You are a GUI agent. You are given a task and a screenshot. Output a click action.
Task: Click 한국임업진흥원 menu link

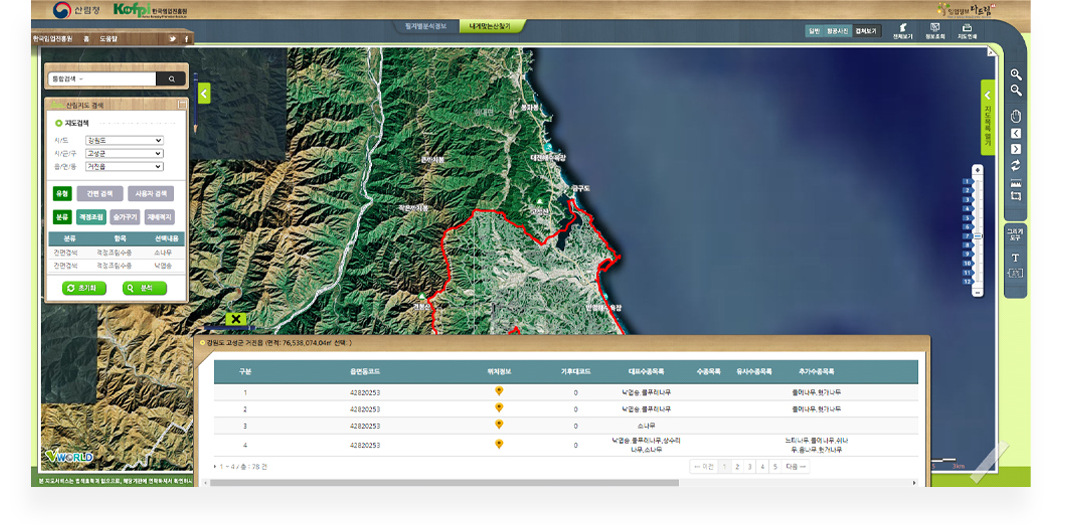coord(53,39)
